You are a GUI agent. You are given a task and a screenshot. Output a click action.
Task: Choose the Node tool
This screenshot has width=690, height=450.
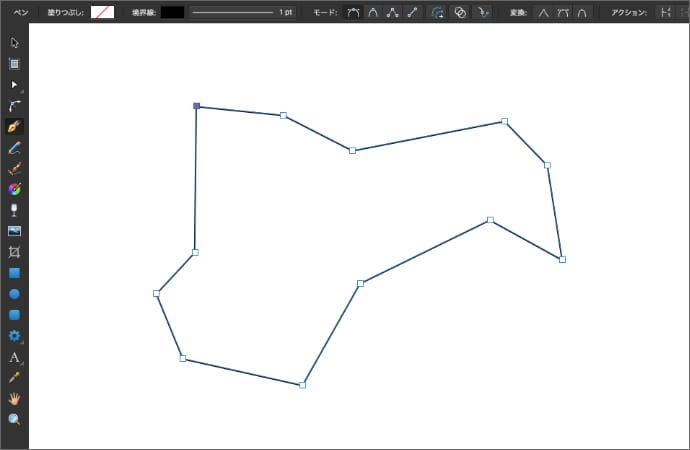[x=14, y=85]
